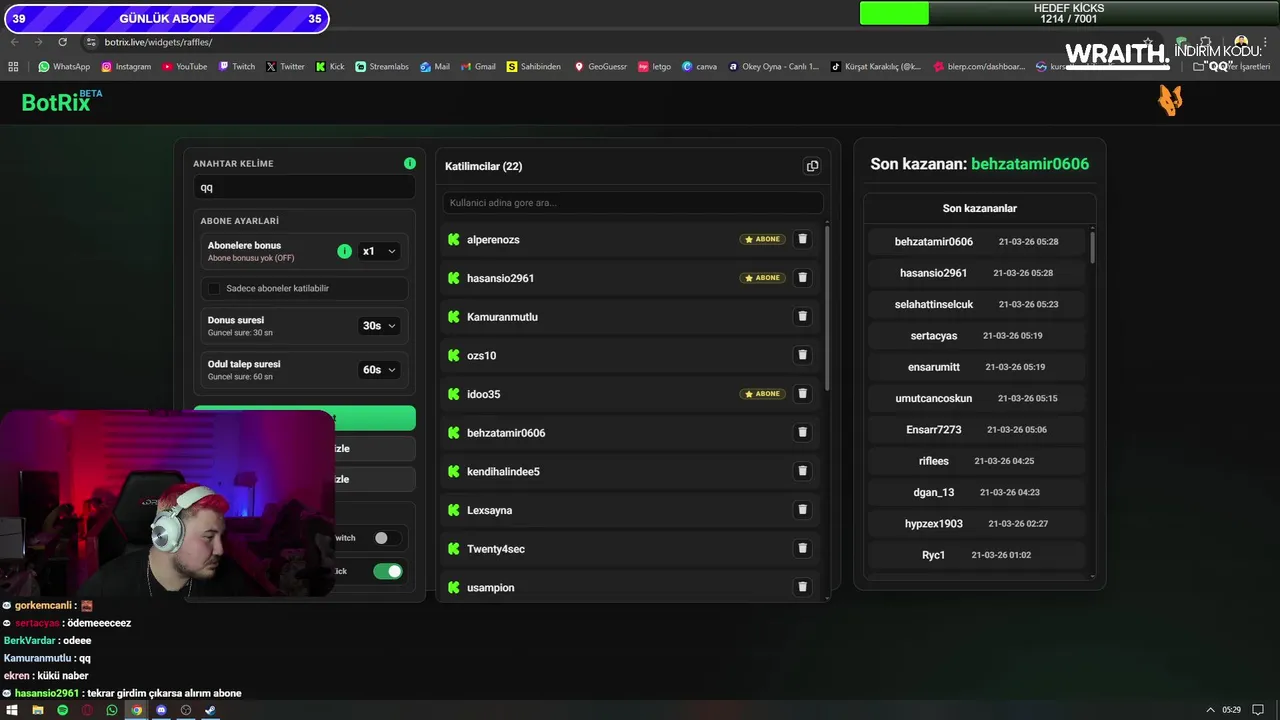
Task: Click the BotRix logo
Action: click(x=61, y=101)
